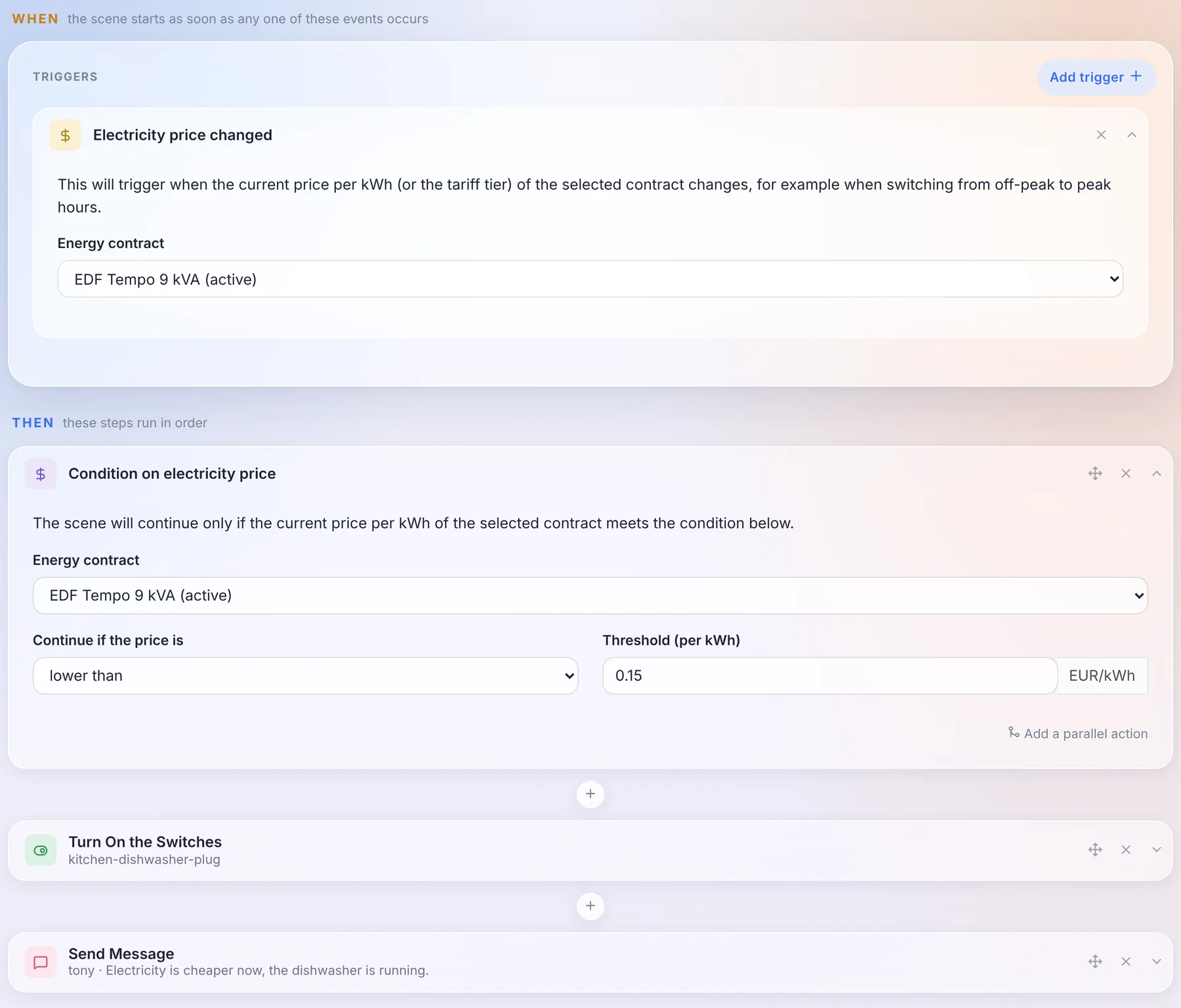Remove the Electricity price changed trigger
The width and height of the screenshot is (1181, 1008).
click(1101, 135)
